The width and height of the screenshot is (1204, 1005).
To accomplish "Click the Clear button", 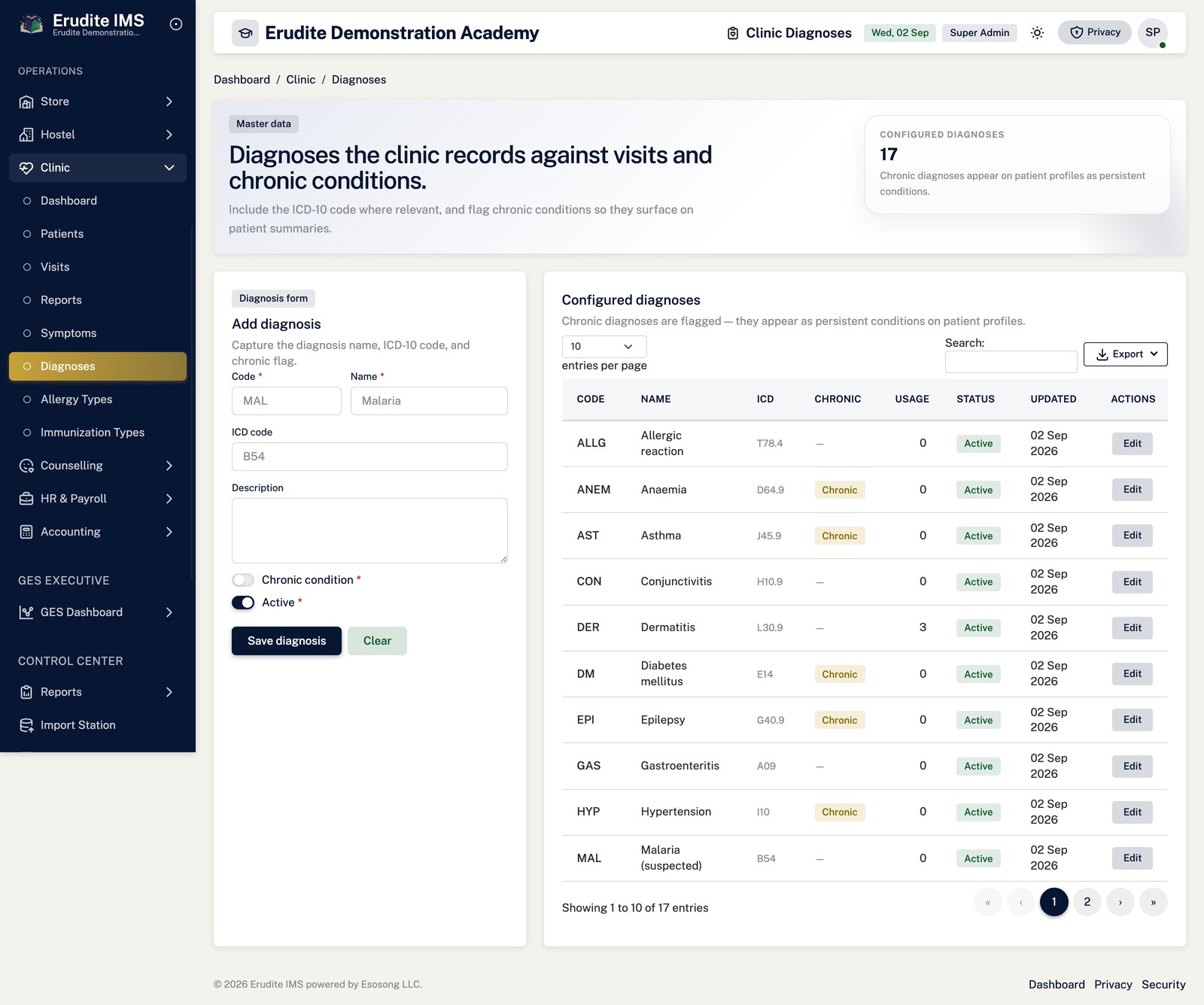I will coord(377,641).
